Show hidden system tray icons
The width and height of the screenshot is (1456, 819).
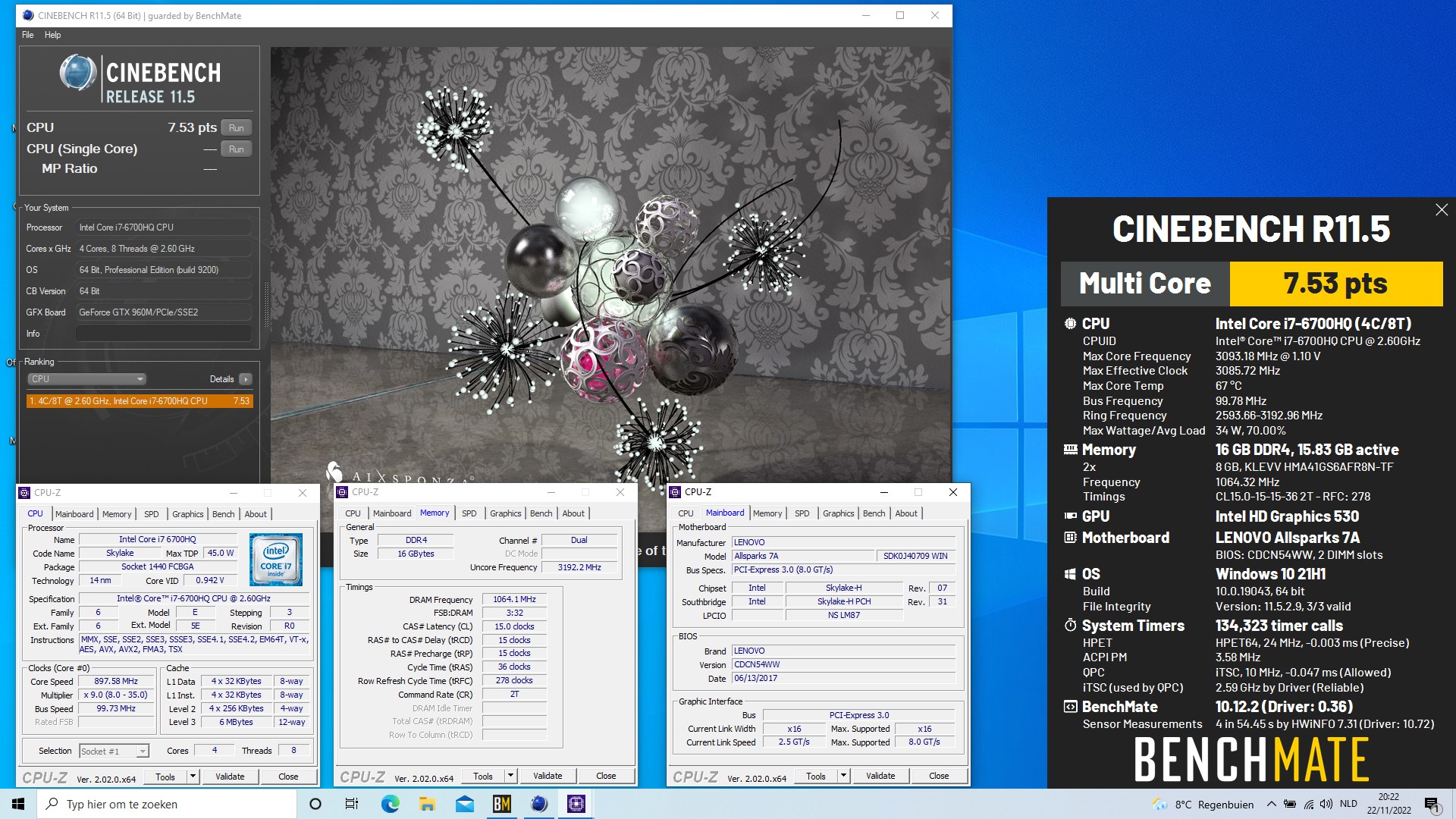pyautogui.click(x=1271, y=804)
